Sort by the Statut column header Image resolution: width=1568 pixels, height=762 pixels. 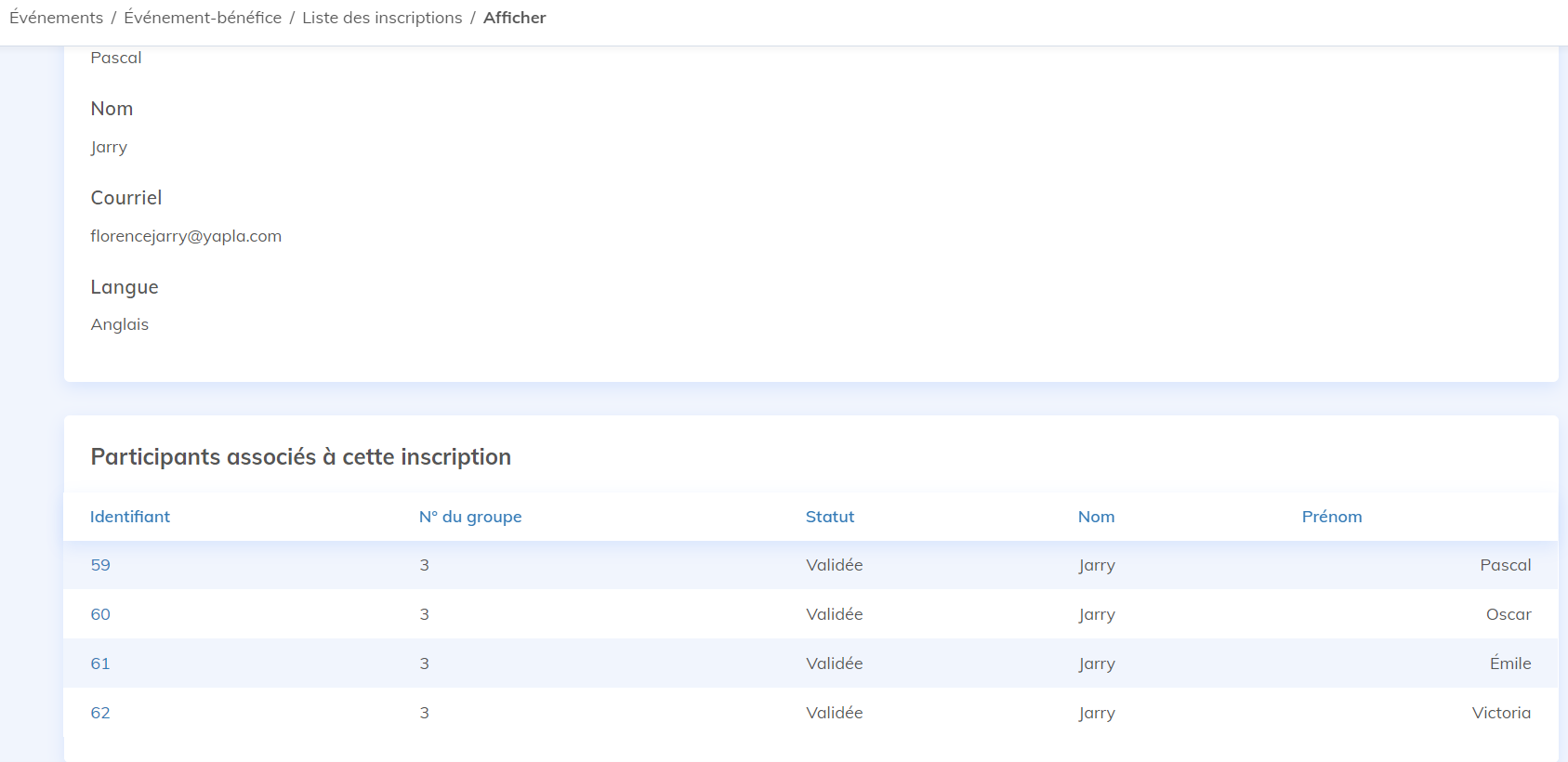[x=830, y=517]
